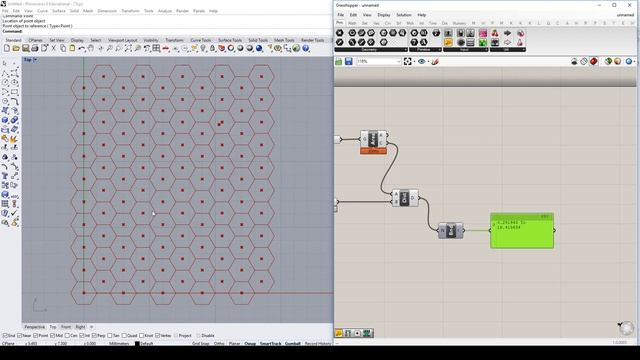Switch to the Perspective viewport tab
640x360 pixels.
(x=35, y=327)
